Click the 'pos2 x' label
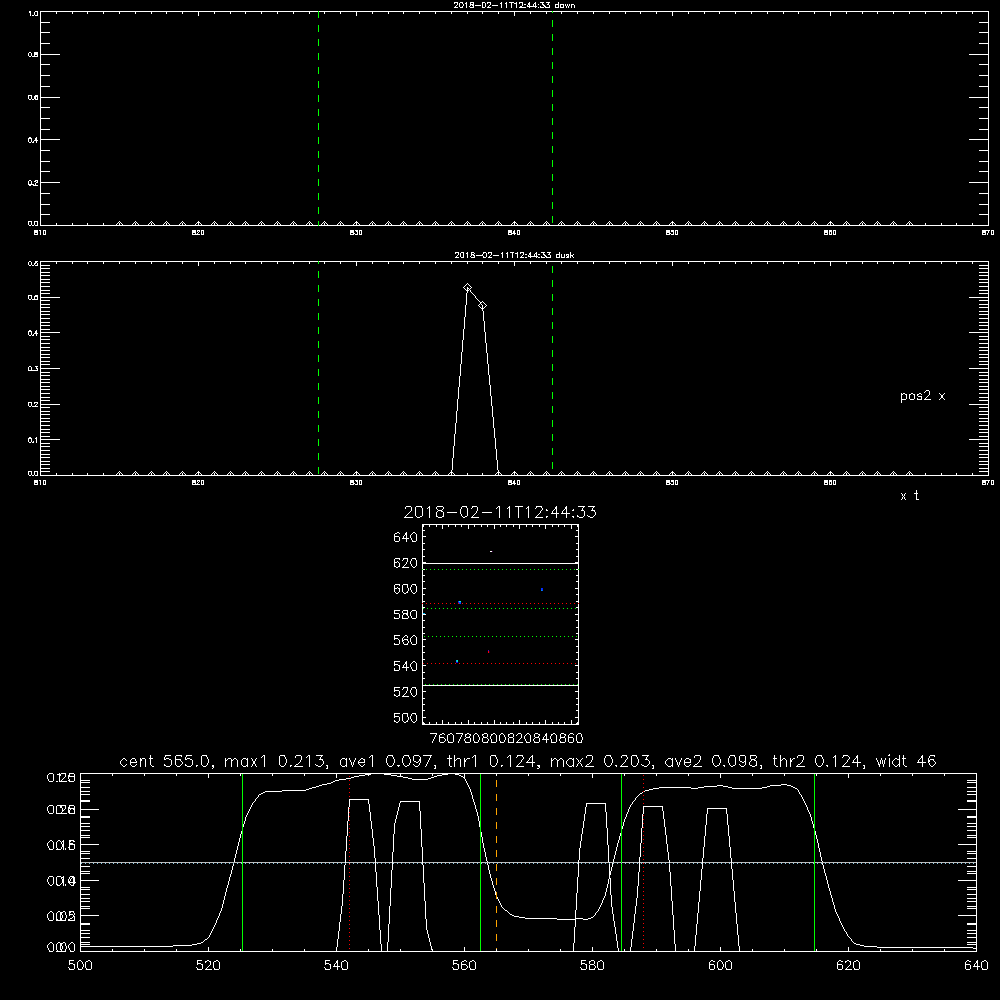This screenshot has width=1000, height=1000. (922, 396)
